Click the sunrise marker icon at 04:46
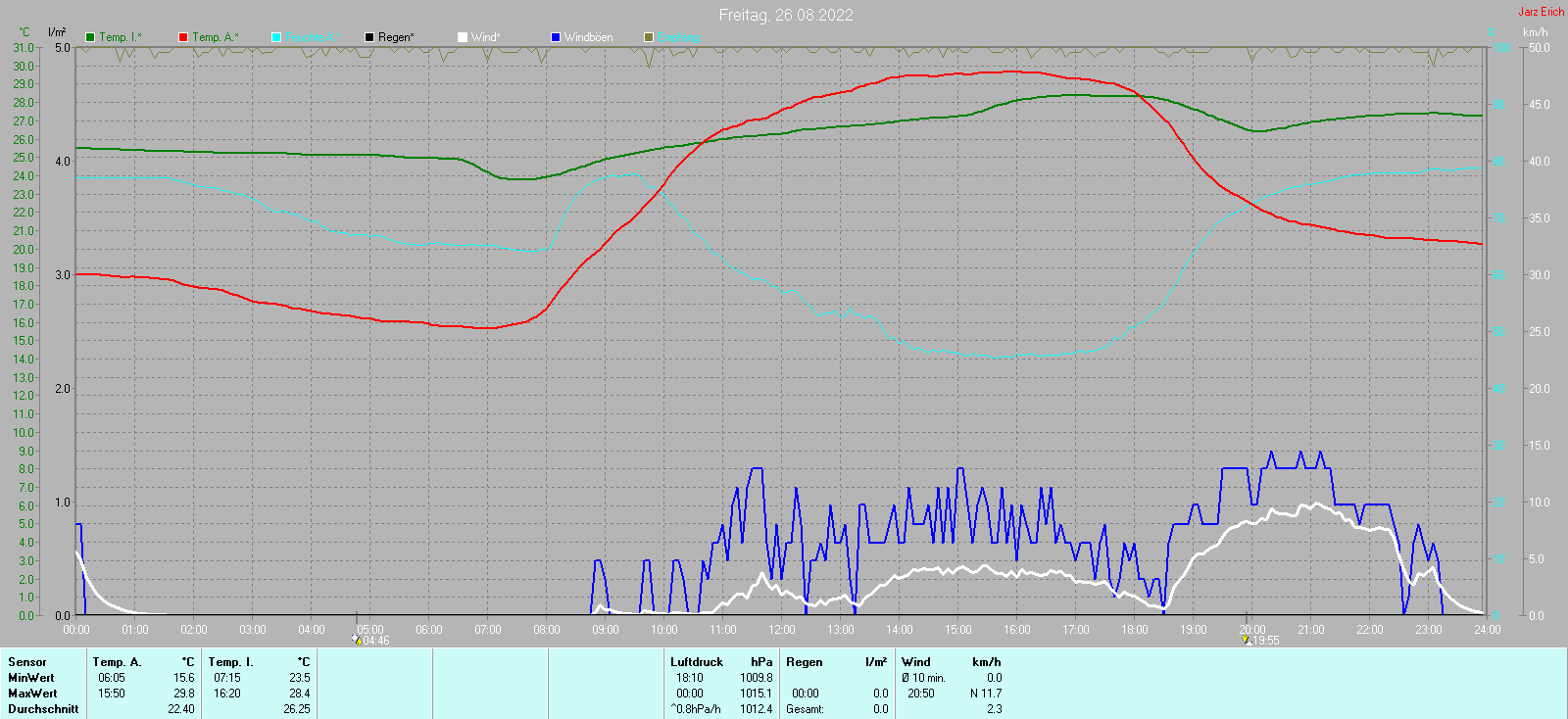This screenshot has height=719, width=1568. click(357, 640)
